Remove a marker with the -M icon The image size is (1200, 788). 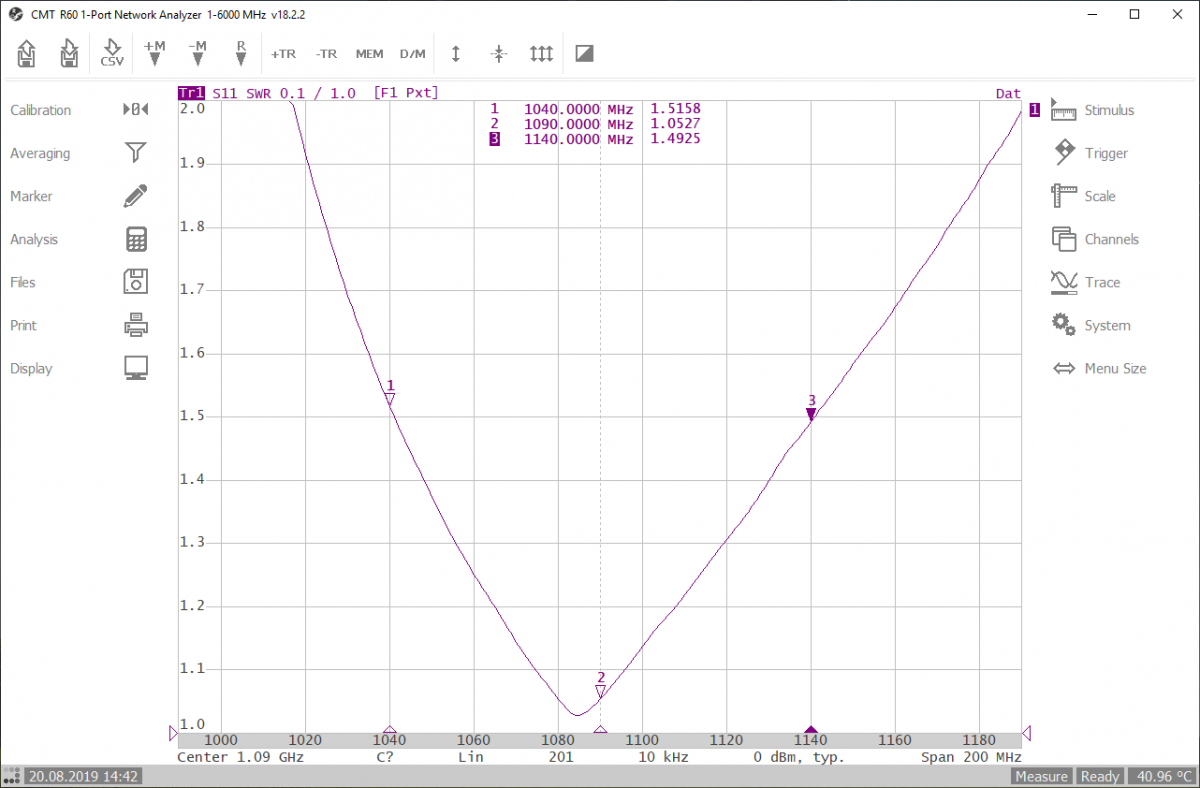tap(198, 53)
